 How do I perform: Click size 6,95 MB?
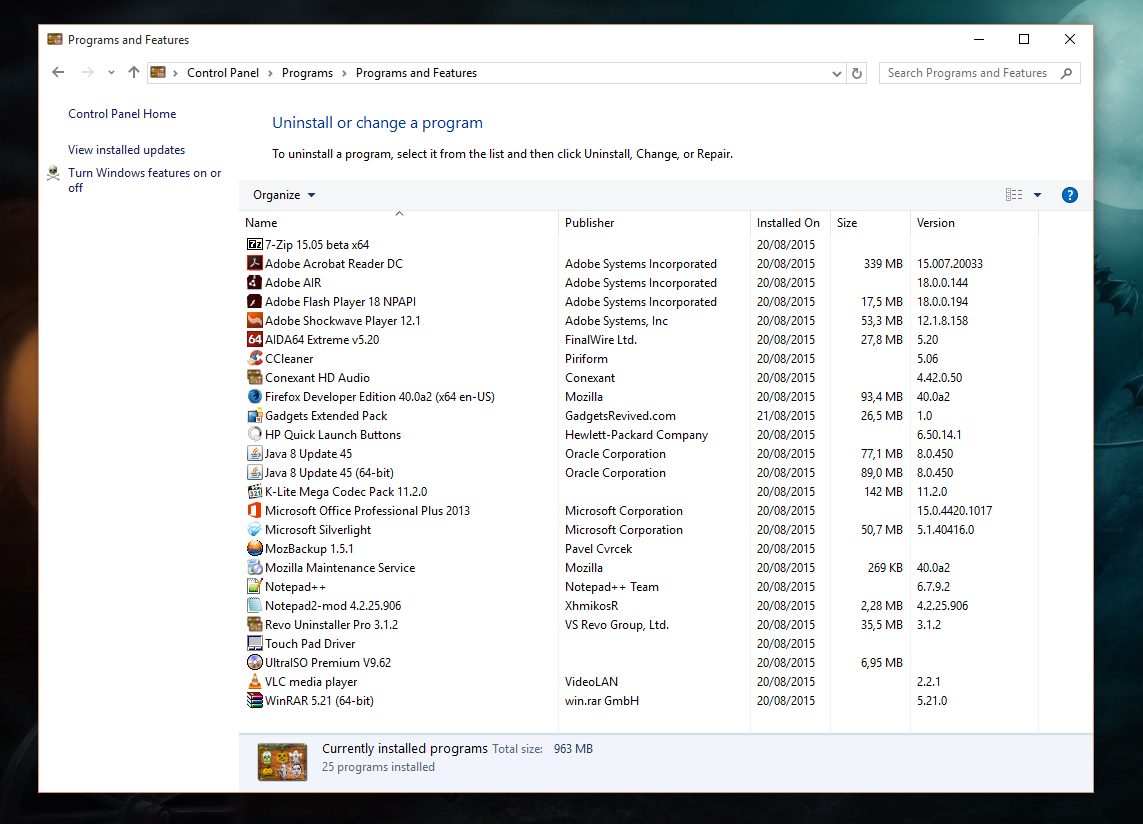(x=881, y=662)
